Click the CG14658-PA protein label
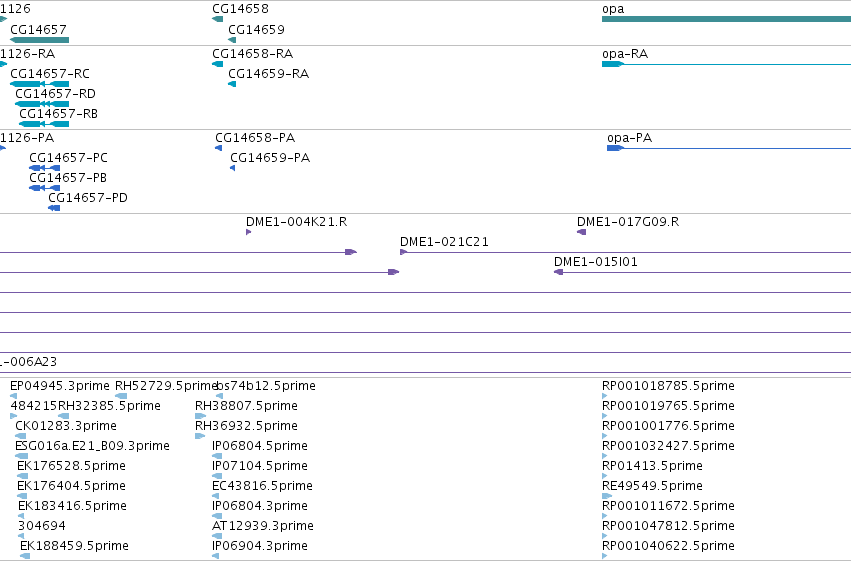Screen dimensions: 851x561 (x=255, y=137)
